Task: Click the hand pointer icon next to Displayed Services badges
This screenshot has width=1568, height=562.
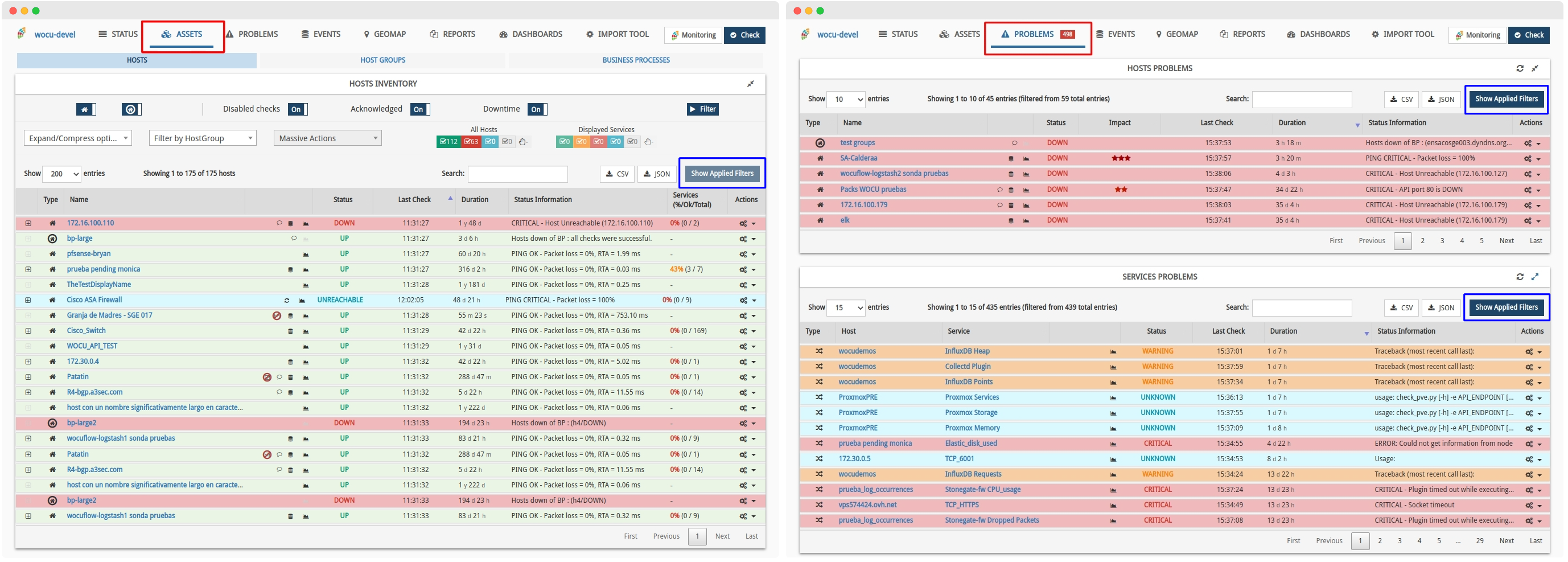Action: [x=649, y=142]
